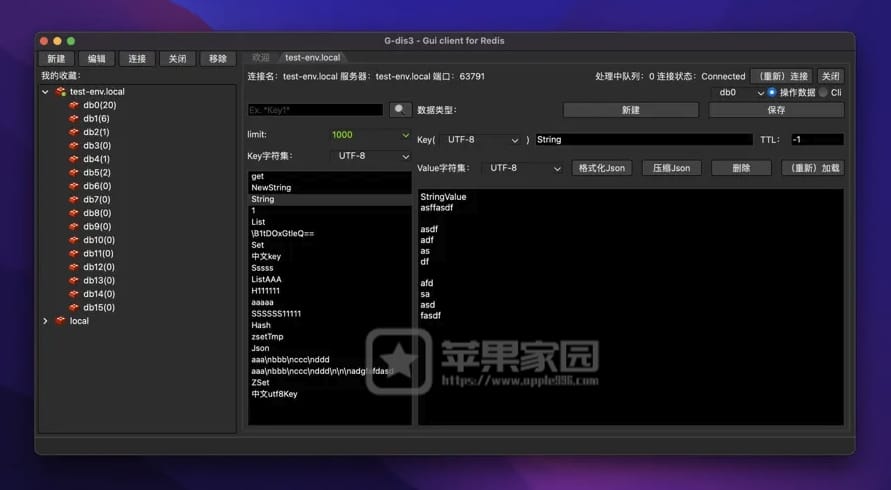Click the (重新) 加载 button

coord(813,168)
